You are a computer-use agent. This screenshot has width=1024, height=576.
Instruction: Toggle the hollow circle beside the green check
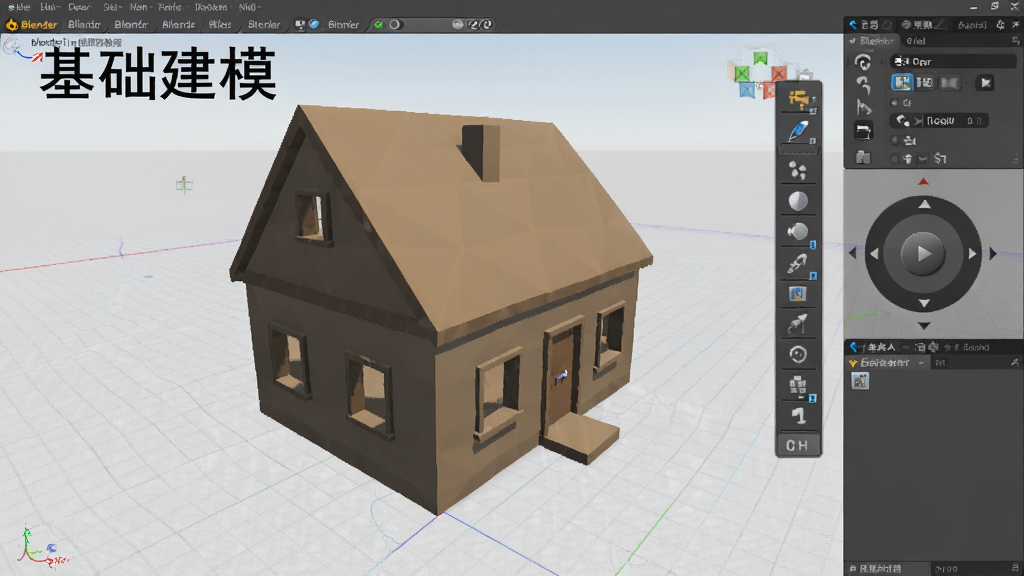395,25
